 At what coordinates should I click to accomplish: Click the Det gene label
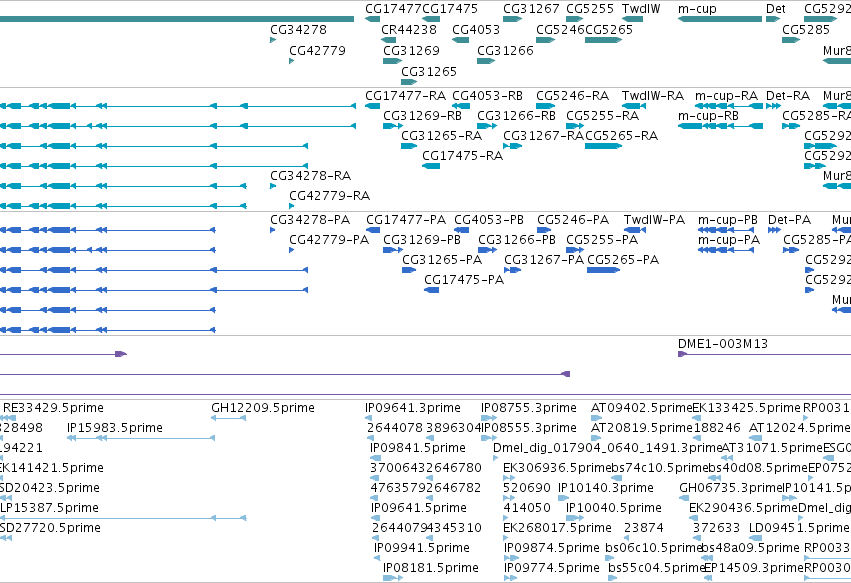(x=776, y=9)
